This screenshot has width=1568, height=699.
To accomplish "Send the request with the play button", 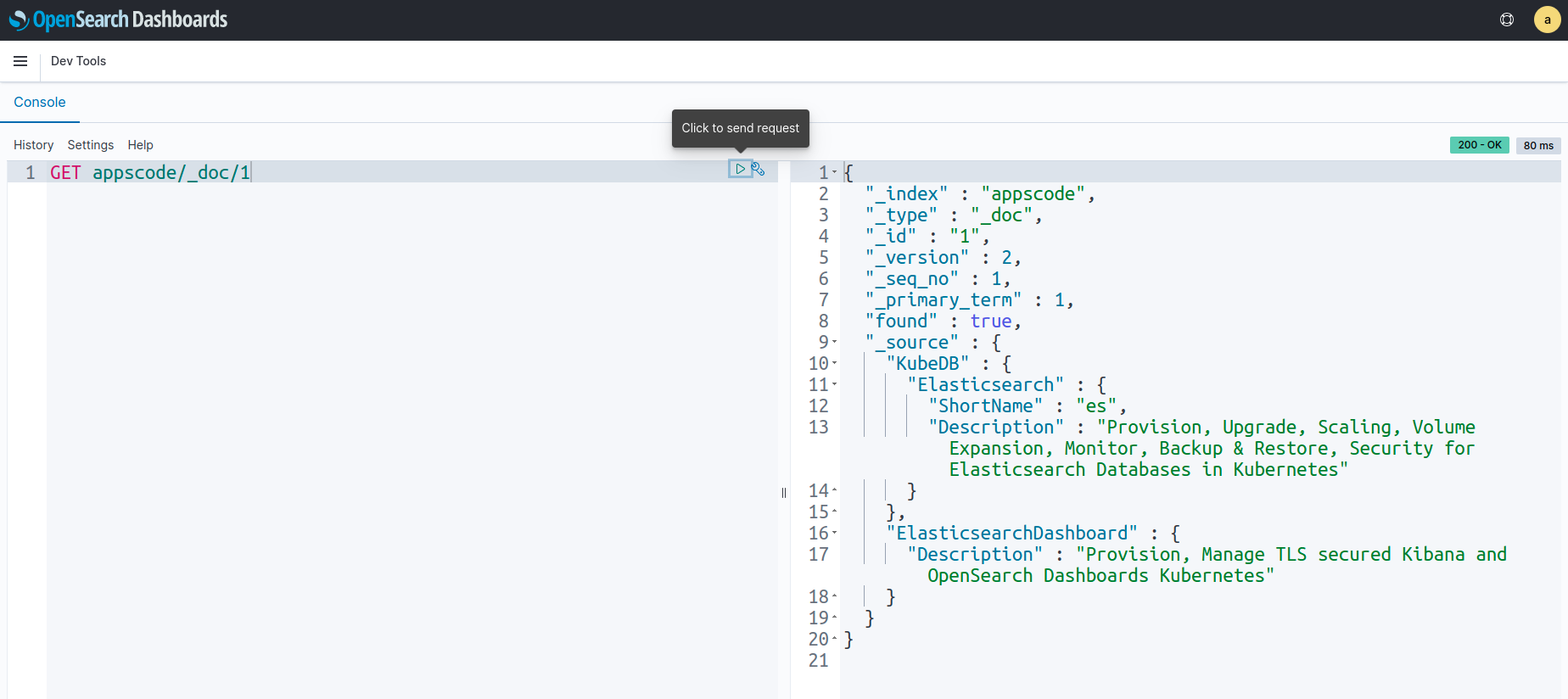I will 740,170.
